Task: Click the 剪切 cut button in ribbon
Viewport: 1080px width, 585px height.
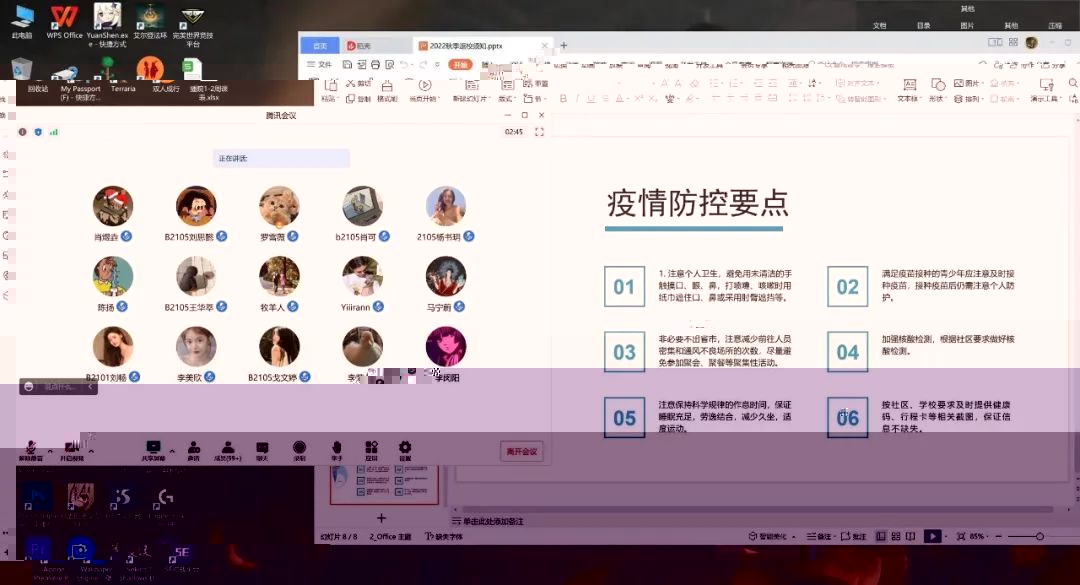Action: point(359,83)
